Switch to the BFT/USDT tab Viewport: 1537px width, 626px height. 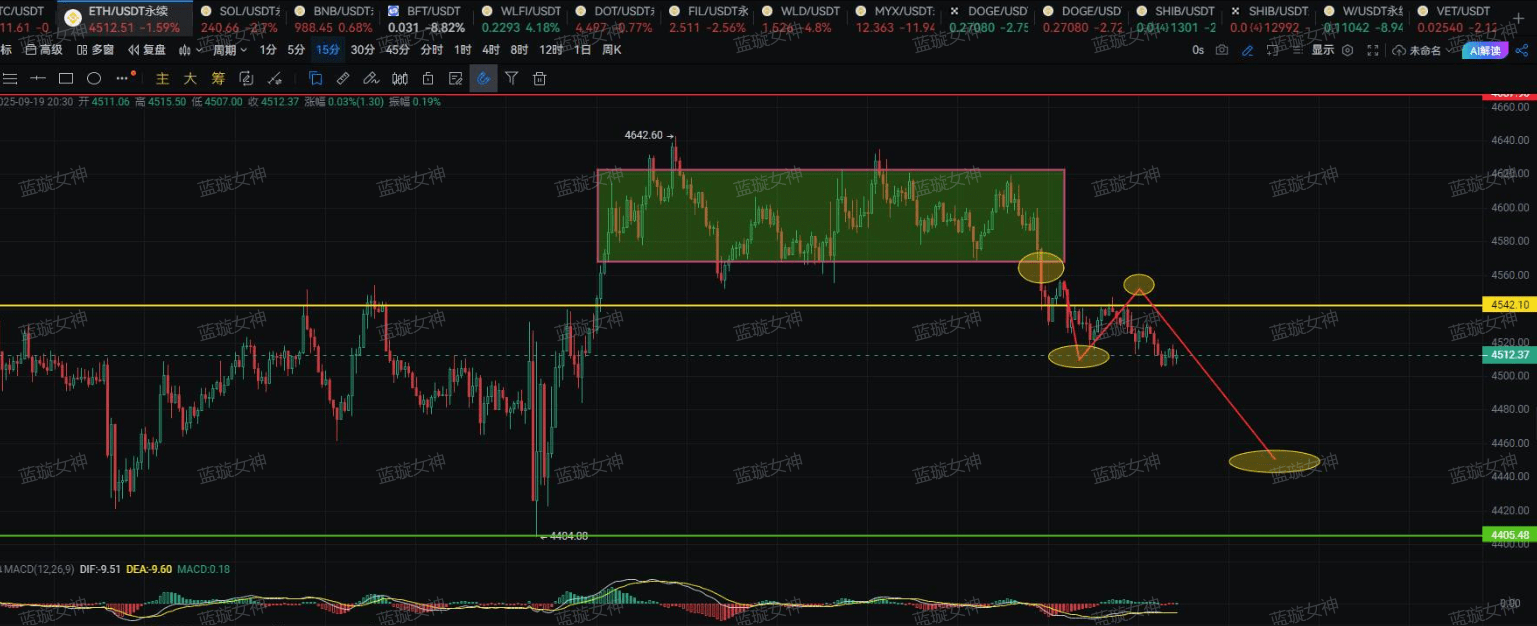pyautogui.click(x=426, y=18)
